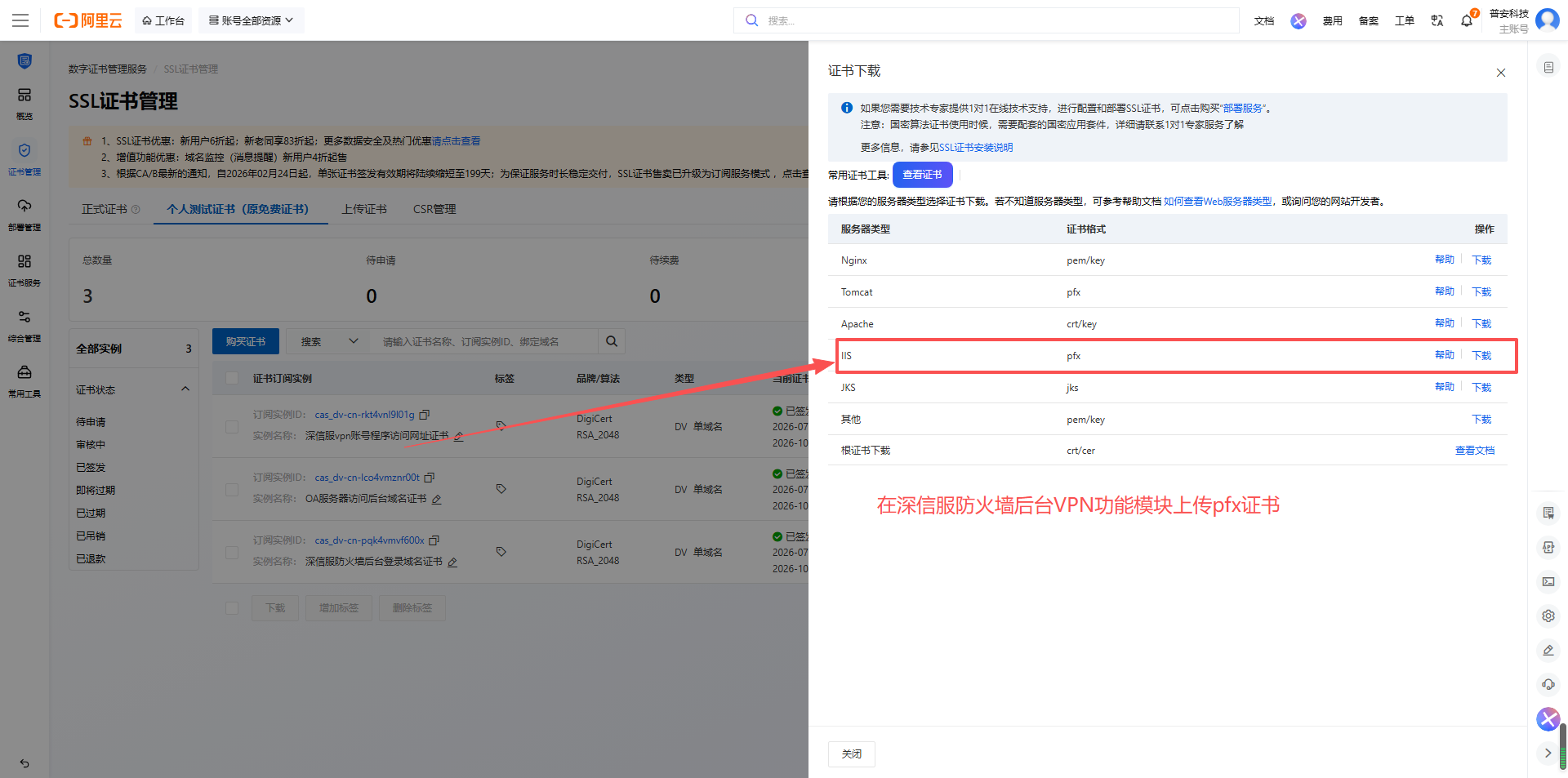Click the top global search field
The image size is (1568, 778).
[987, 20]
